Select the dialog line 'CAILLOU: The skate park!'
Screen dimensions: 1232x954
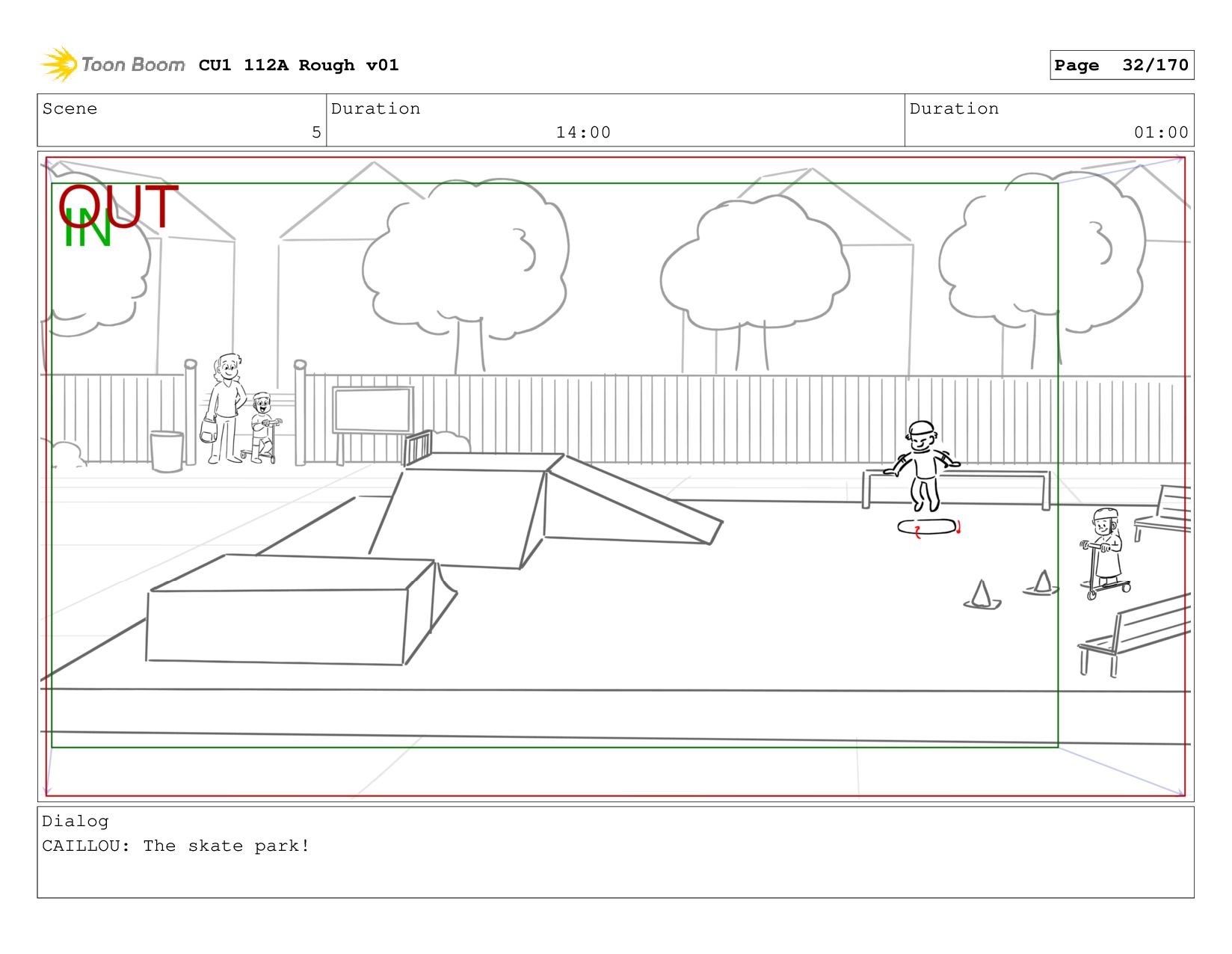click(x=176, y=846)
